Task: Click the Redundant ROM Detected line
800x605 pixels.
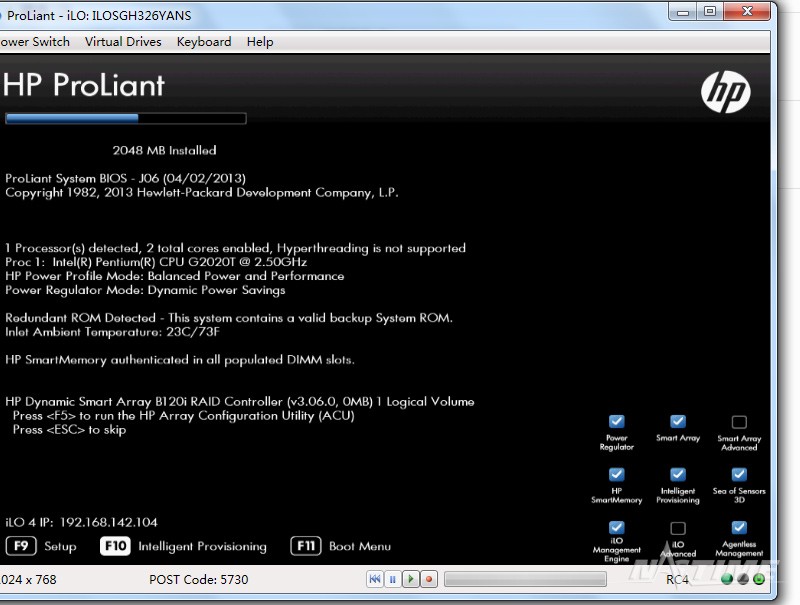Action: coord(229,318)
